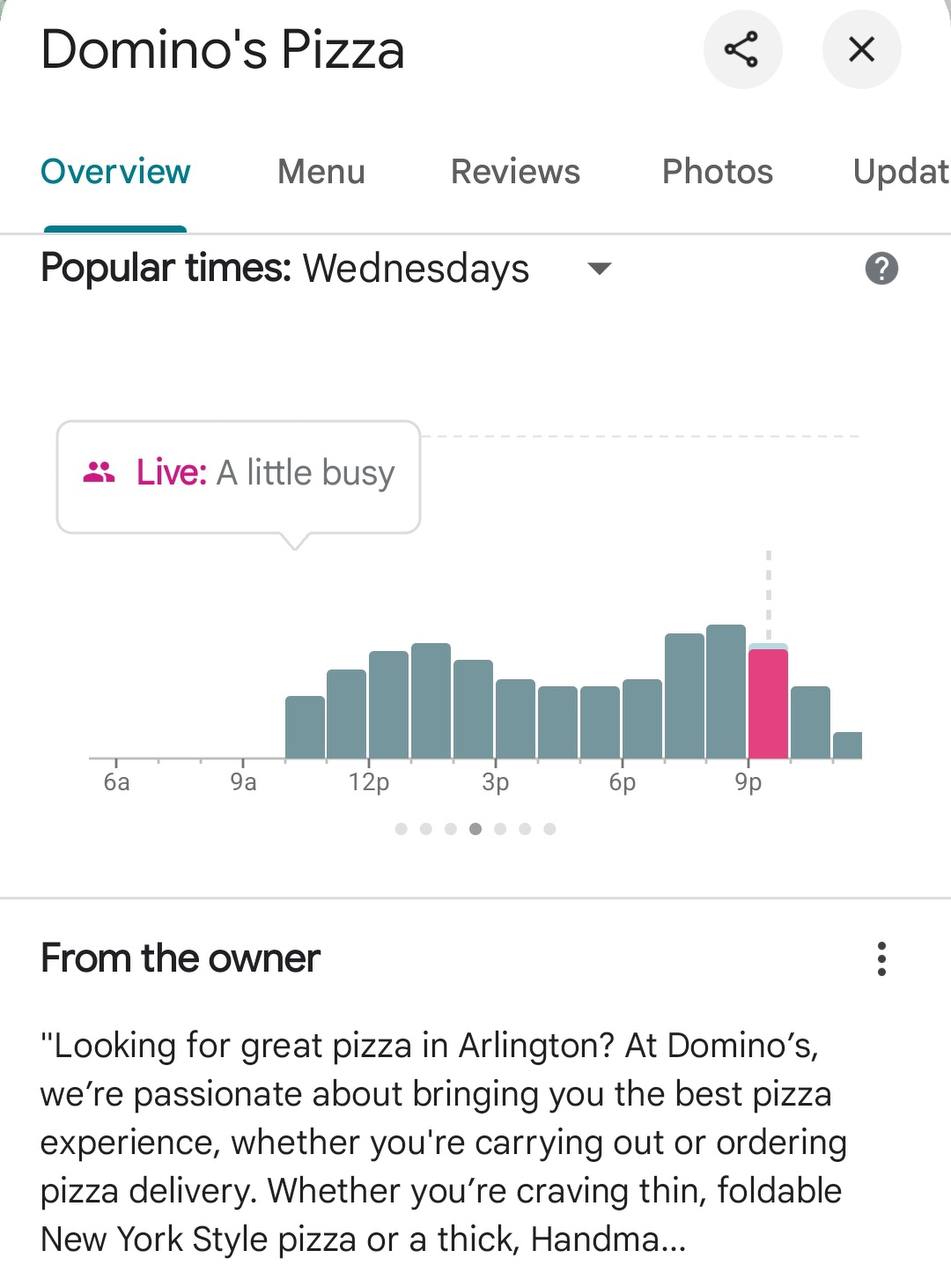This screenshot has height=1280, width=951.
Task: Tap the tallest bar before 9p
Action: point(726,692)
